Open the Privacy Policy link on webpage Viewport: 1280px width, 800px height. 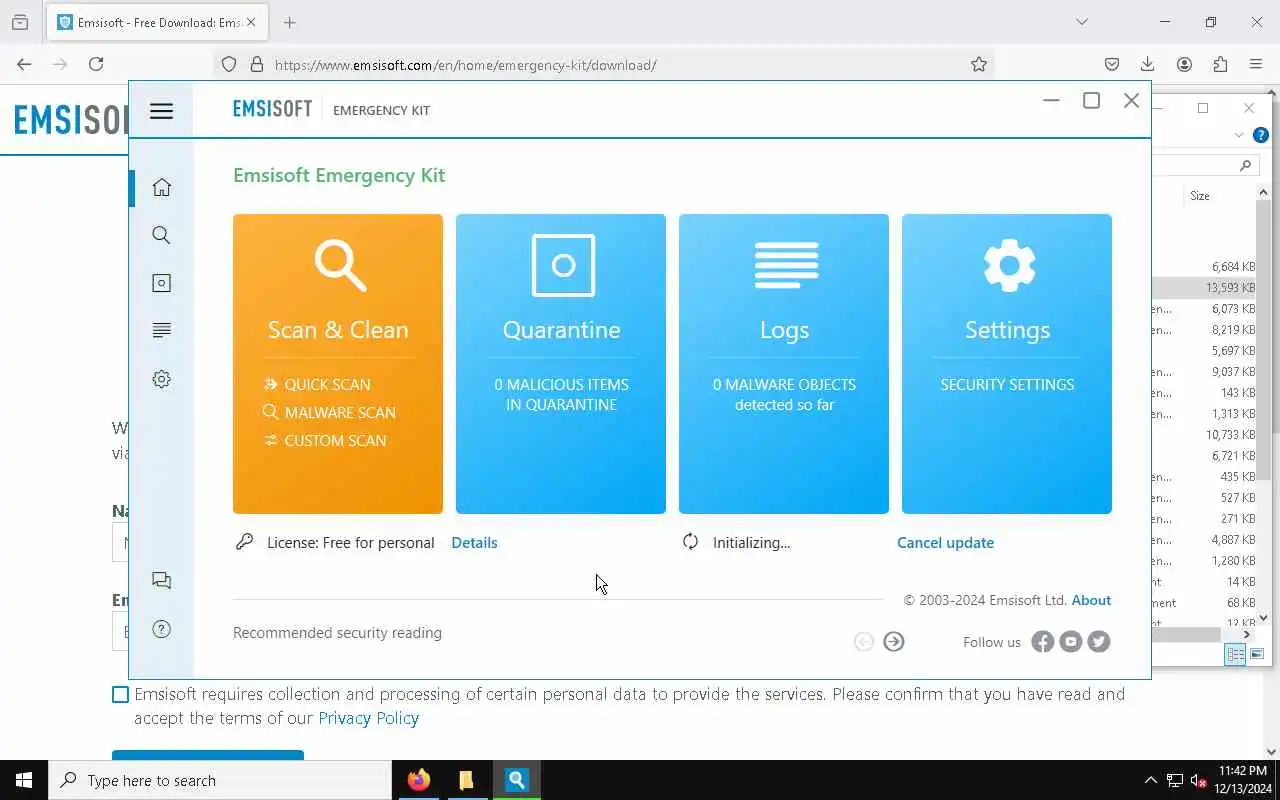click(368, 718)
